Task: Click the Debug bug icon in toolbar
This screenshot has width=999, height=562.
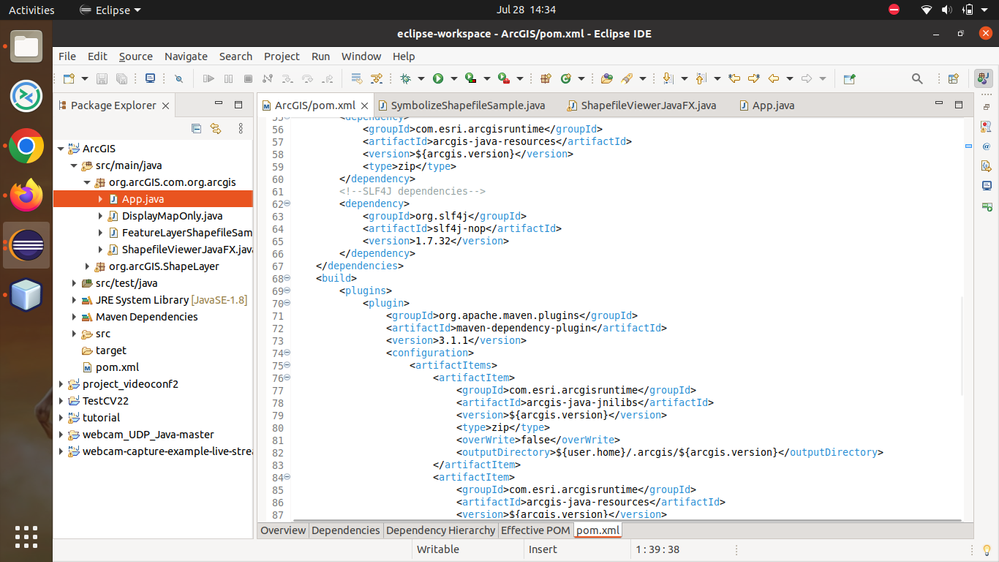Action: [405, 79]
